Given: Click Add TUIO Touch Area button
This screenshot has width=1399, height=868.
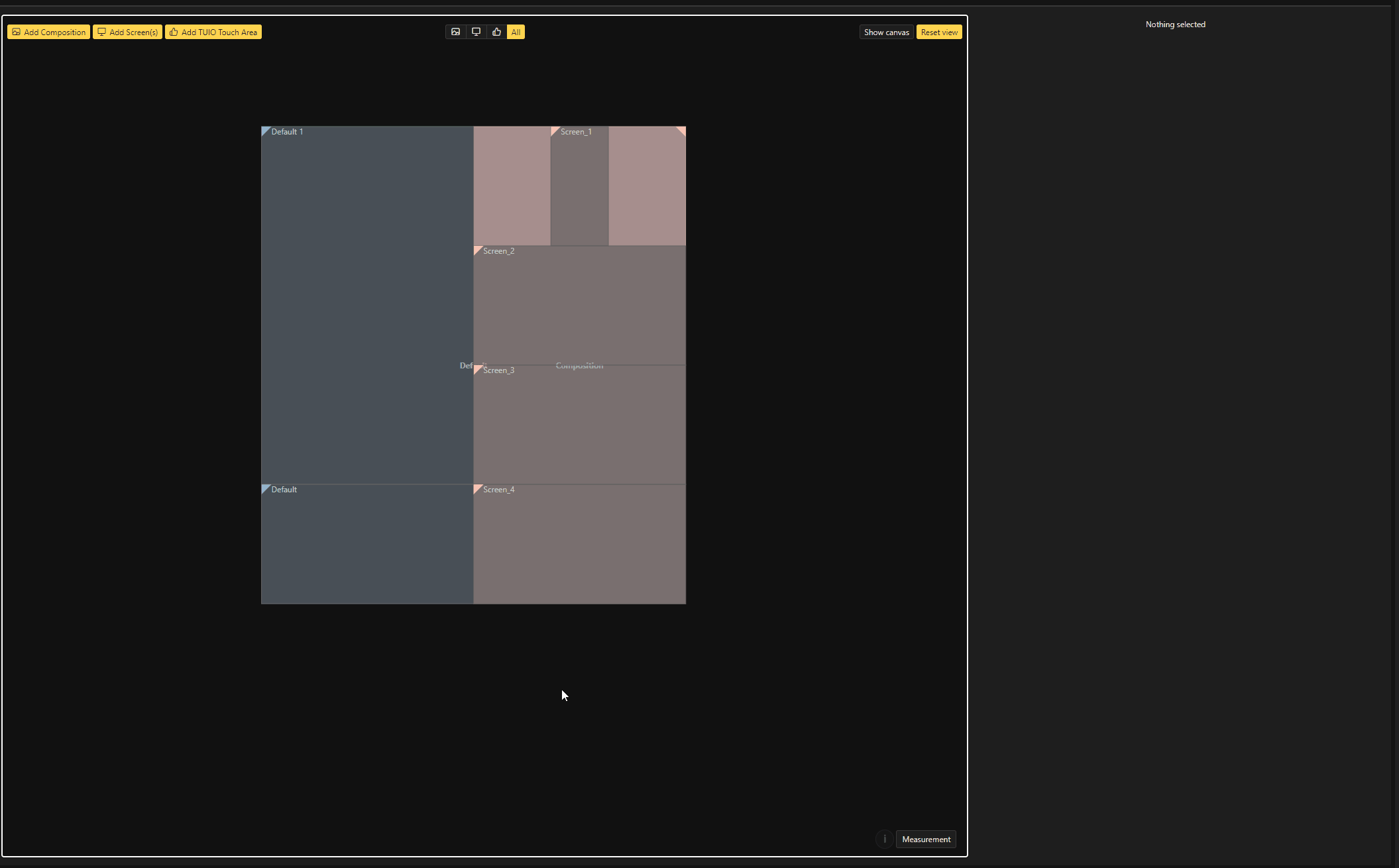Looking at the screenshot, I should click(213, 32).
